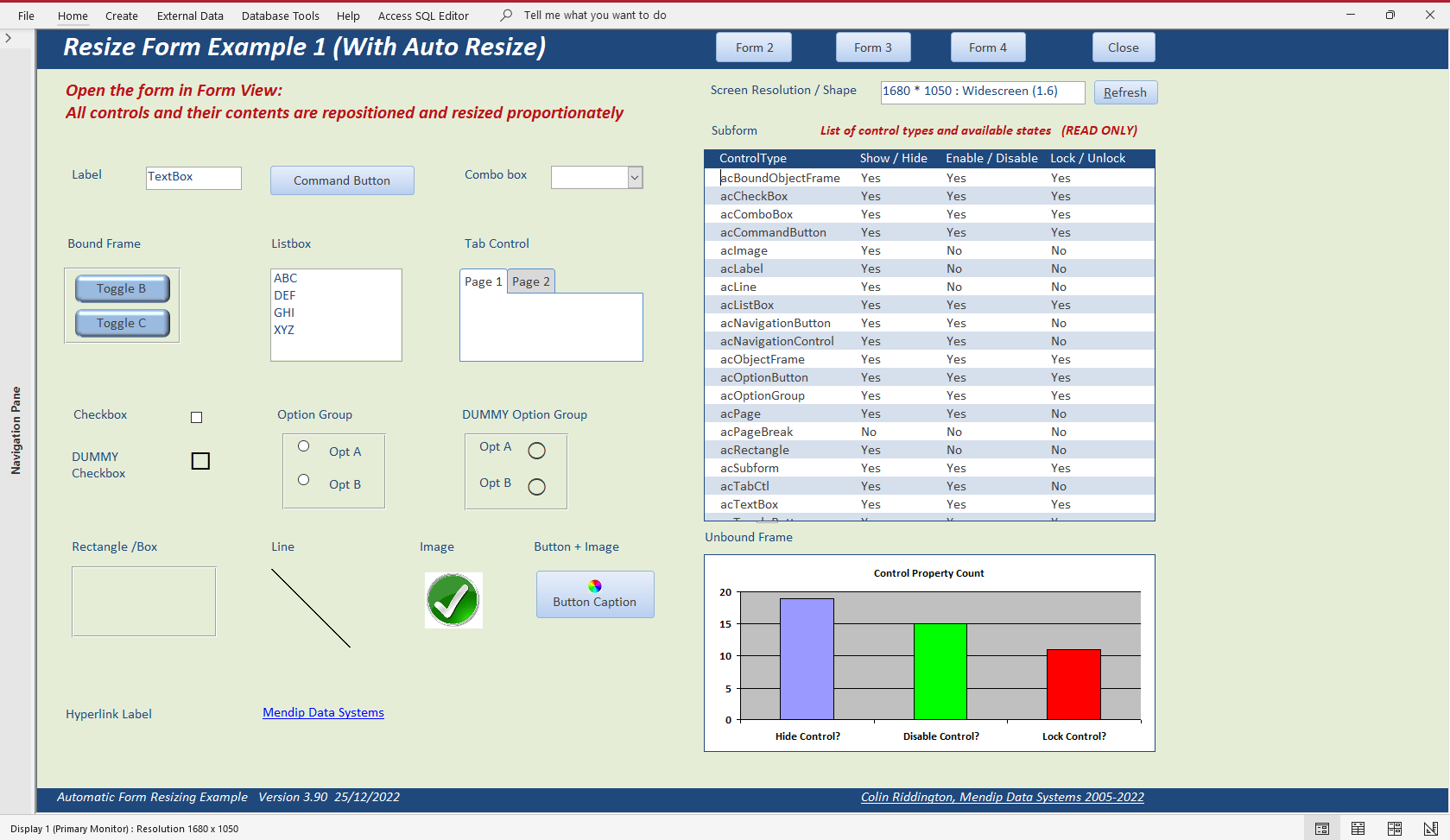Open the Mendip Data Systems hyperlink
This screenshot has width=1450, height=840.
pyautogui.click(x=323, y=712)
